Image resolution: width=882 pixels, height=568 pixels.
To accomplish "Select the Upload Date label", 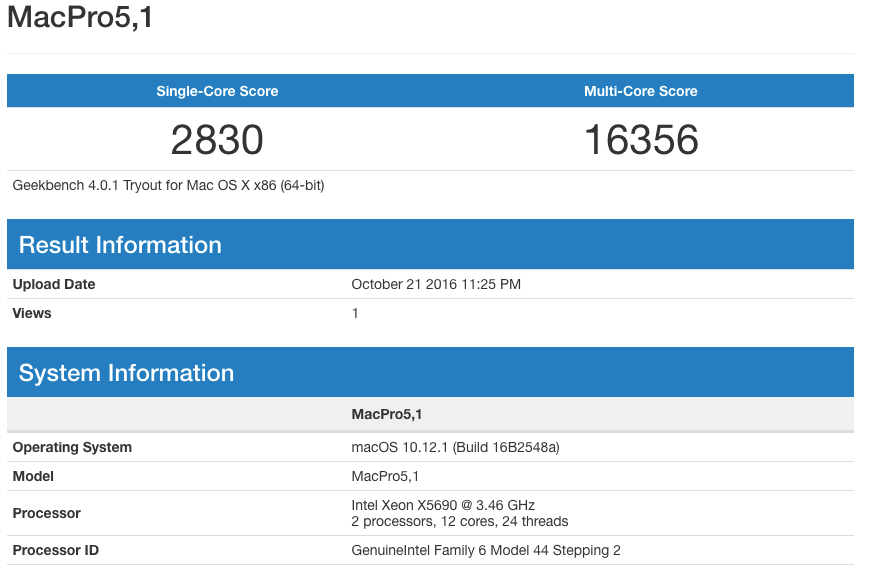I will coord(54,284).
